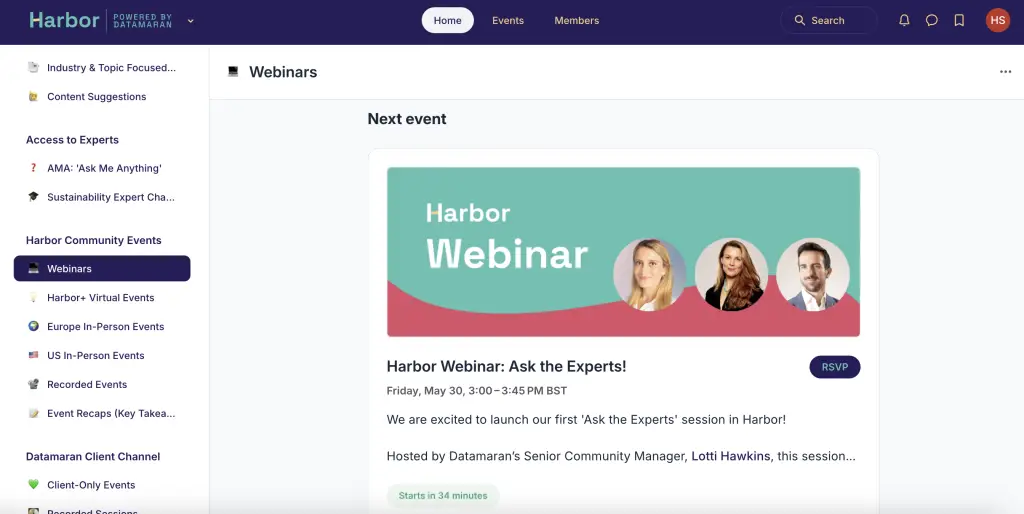
Task: Click the dark-haired woman's speaker photo
Action: point(731,274)
